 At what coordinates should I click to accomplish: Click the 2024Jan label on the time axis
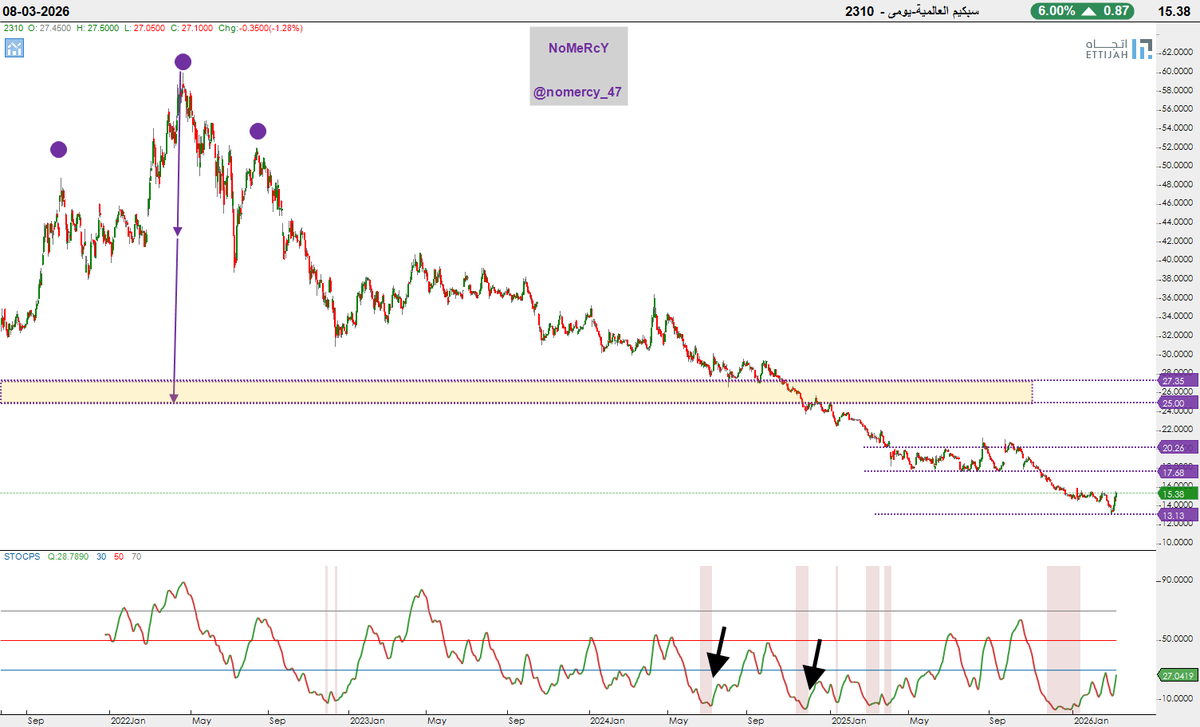tap(607, 719)
